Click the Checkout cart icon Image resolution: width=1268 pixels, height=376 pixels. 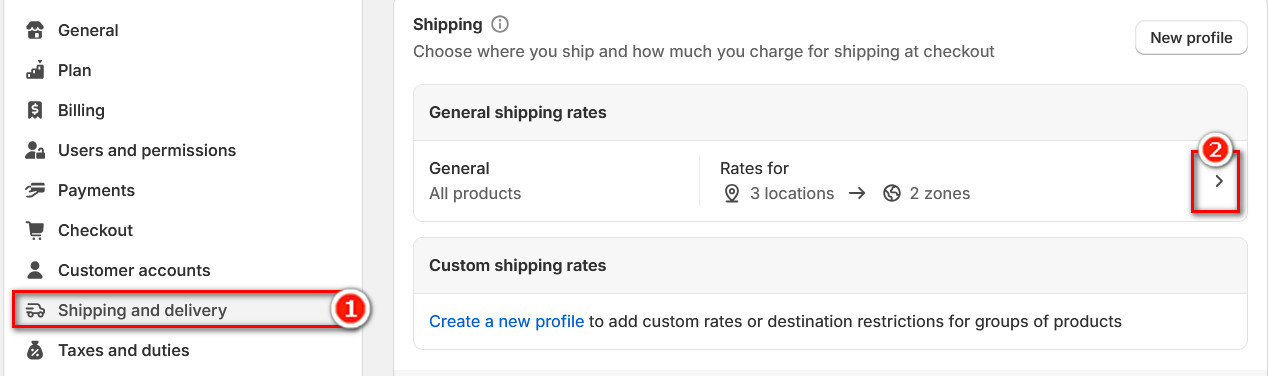(36, 230)
